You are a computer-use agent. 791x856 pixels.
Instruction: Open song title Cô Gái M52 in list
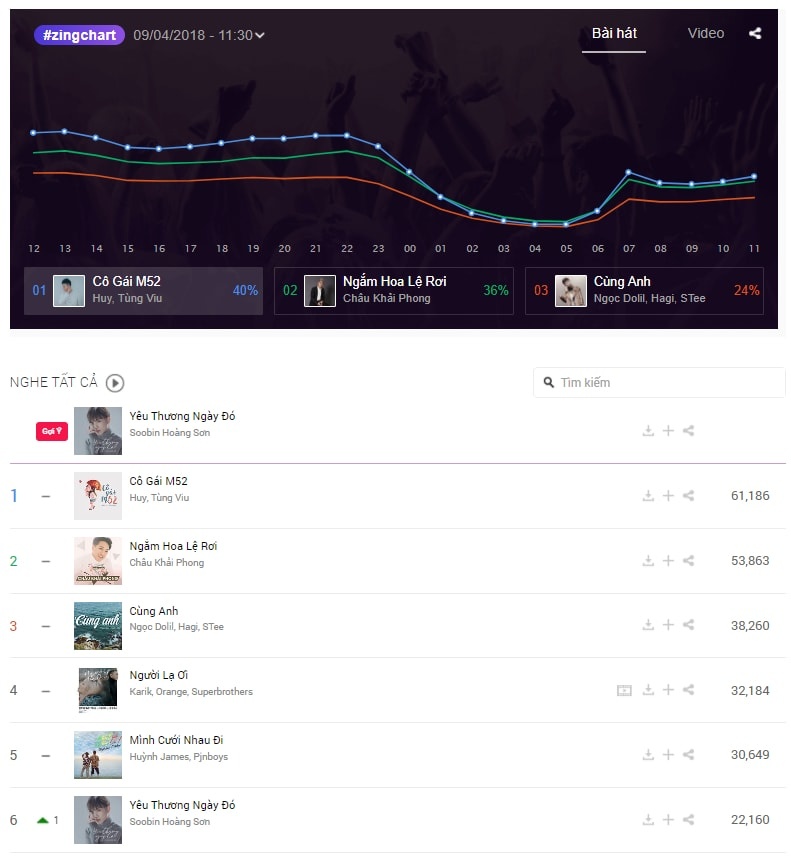point(158,481)
